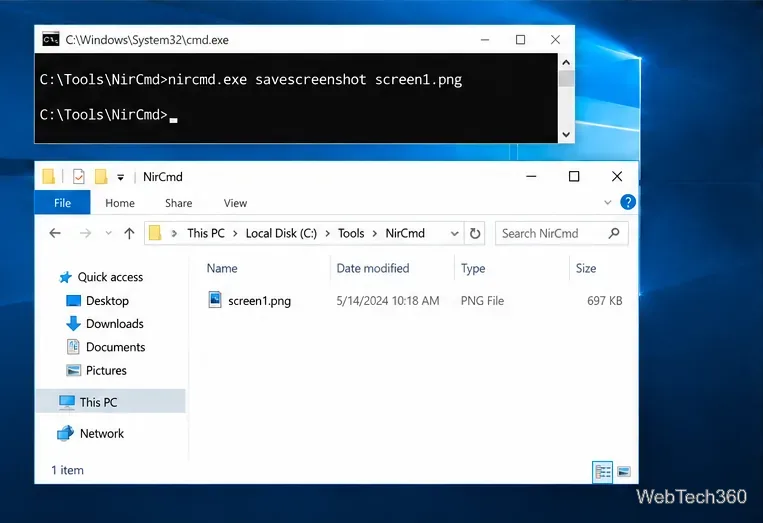Click the New folder quick access toolbar icon

click(101, 176)
